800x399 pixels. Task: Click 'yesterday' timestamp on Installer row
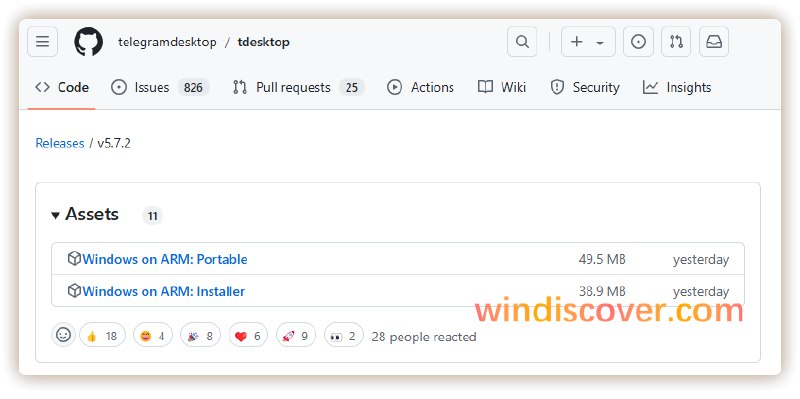[x=701, y=291]
